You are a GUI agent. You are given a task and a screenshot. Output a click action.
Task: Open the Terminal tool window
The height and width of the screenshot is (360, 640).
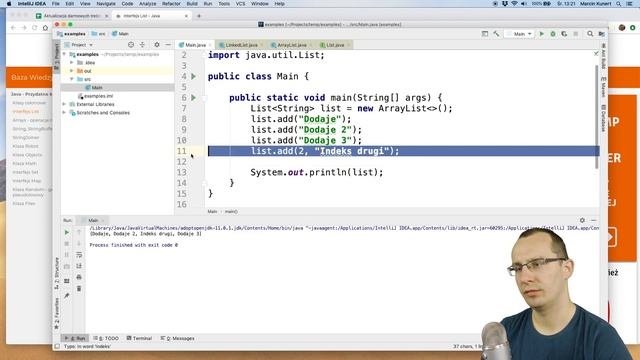(x=140, y=338)
